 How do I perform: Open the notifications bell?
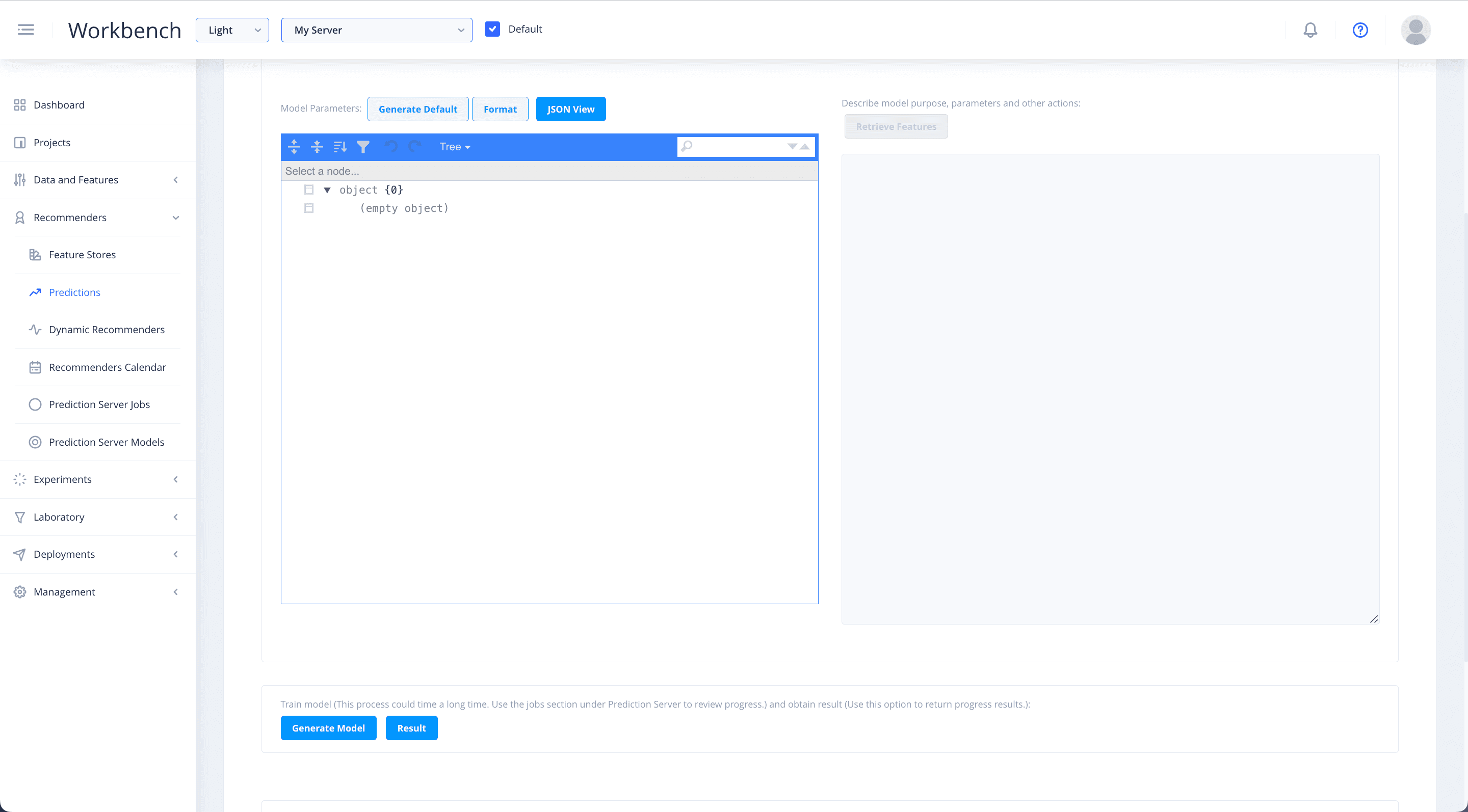coord(1310,30)
